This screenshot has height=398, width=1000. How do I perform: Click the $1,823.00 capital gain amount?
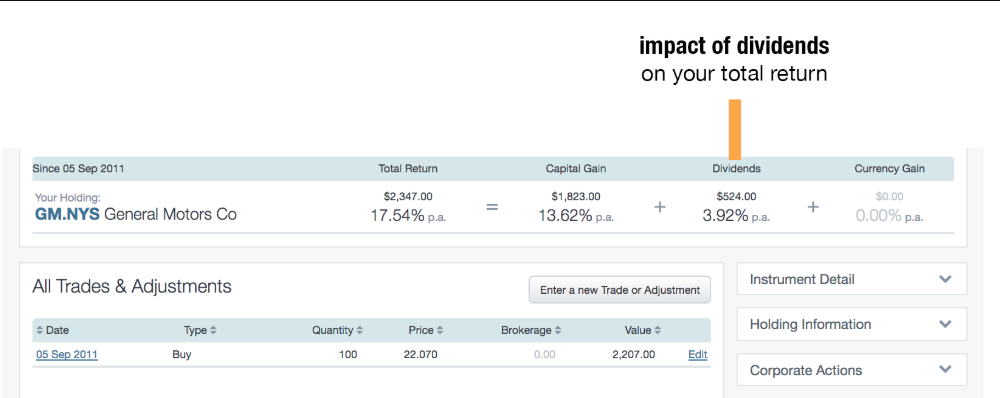(x=576, y=196)
